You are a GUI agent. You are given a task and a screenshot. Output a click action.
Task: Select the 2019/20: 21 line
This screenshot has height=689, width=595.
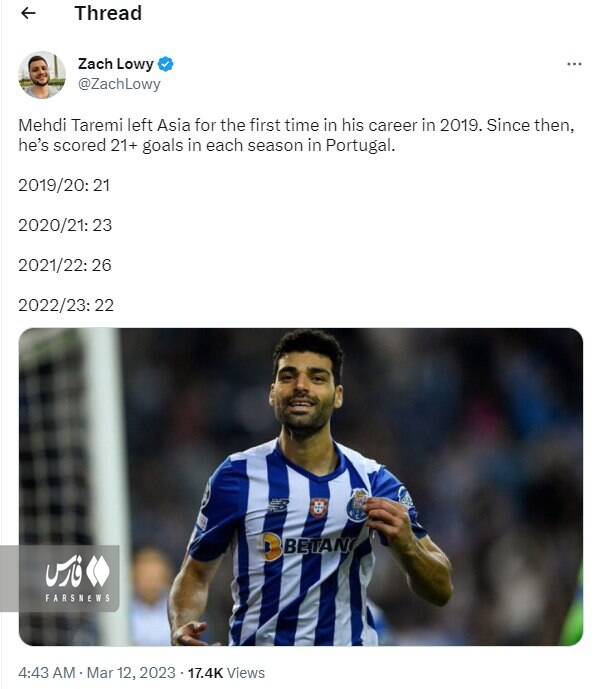(64, 185)
